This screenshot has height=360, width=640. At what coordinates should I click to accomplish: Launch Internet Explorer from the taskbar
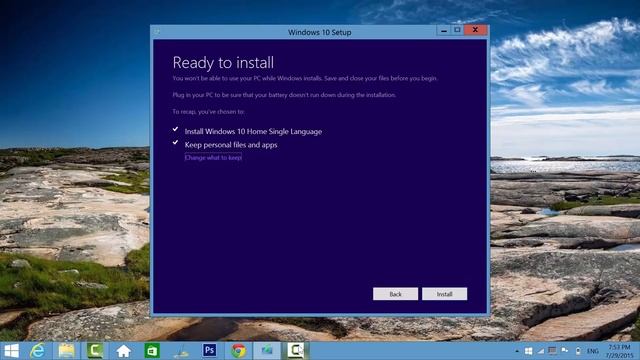point(38,351)
